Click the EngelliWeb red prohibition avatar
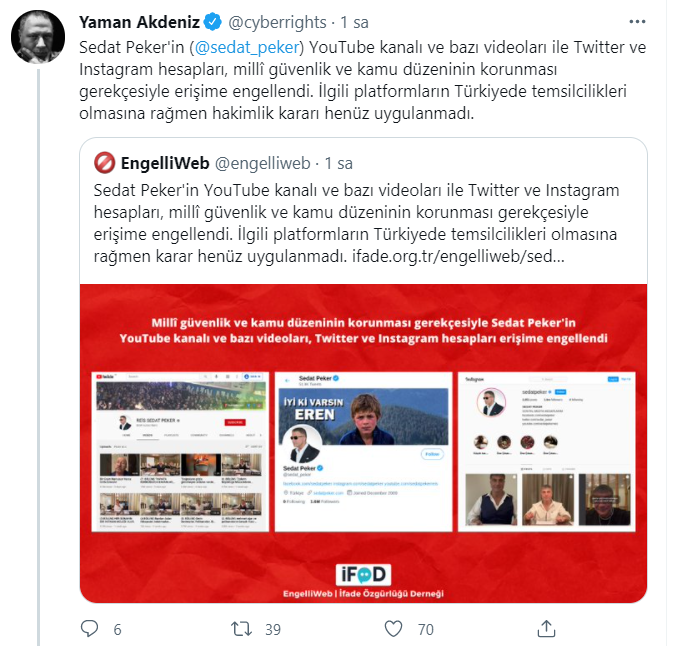 (x=104, y=163)
